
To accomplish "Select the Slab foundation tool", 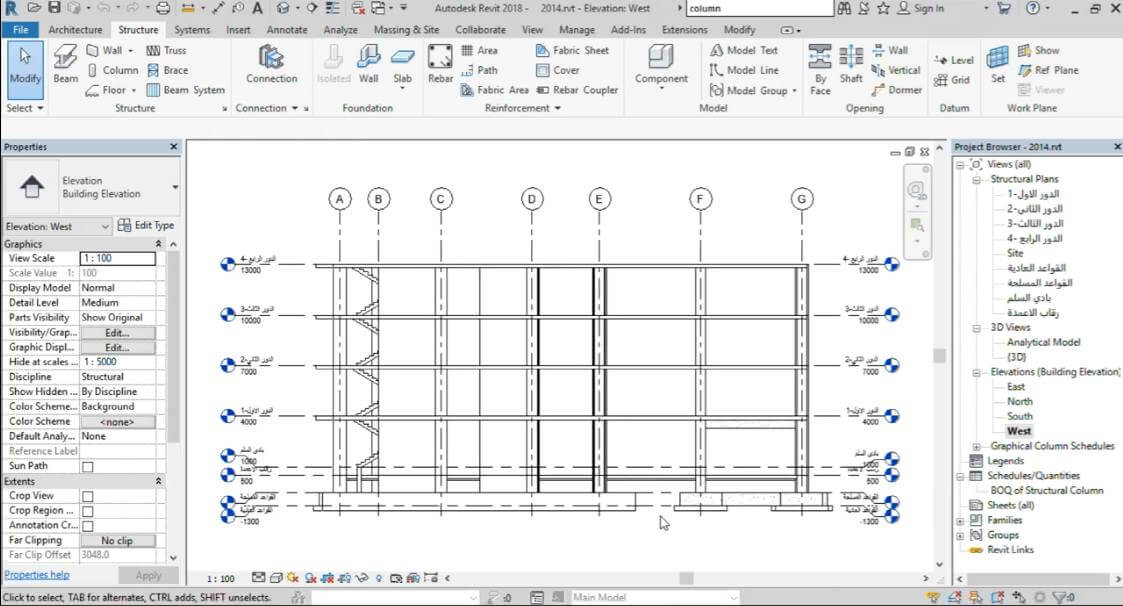I will pyautogui.click(x=402, y=63).
